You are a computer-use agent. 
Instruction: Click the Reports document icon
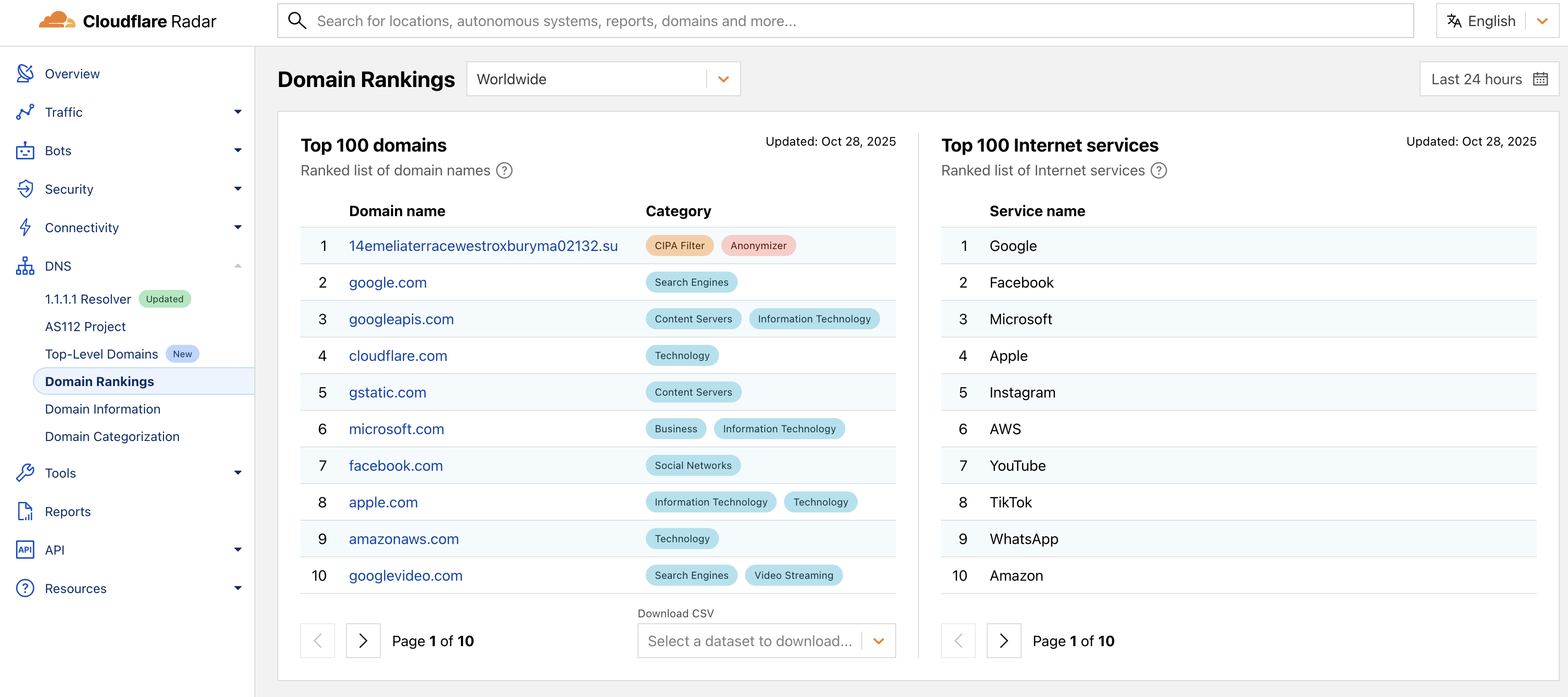coord(25,511)
